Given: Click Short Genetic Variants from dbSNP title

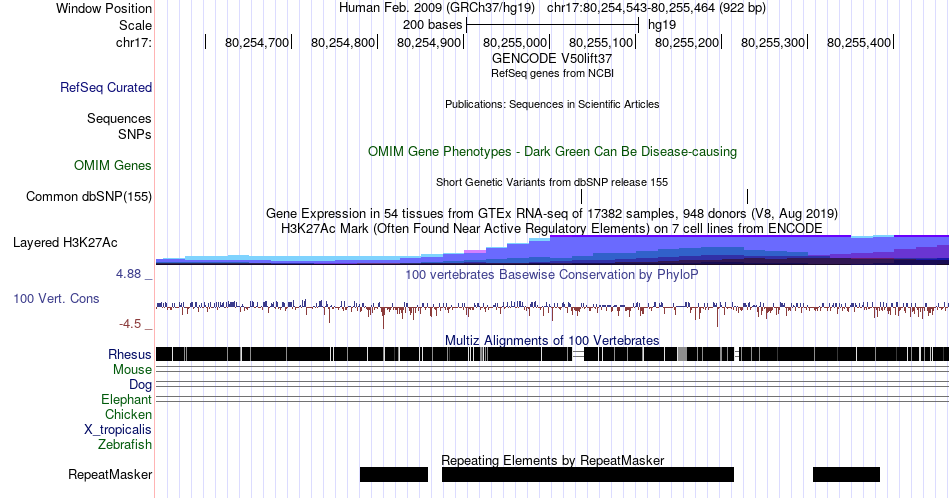Looking at the screenshot, I should (x=552, y=182).
